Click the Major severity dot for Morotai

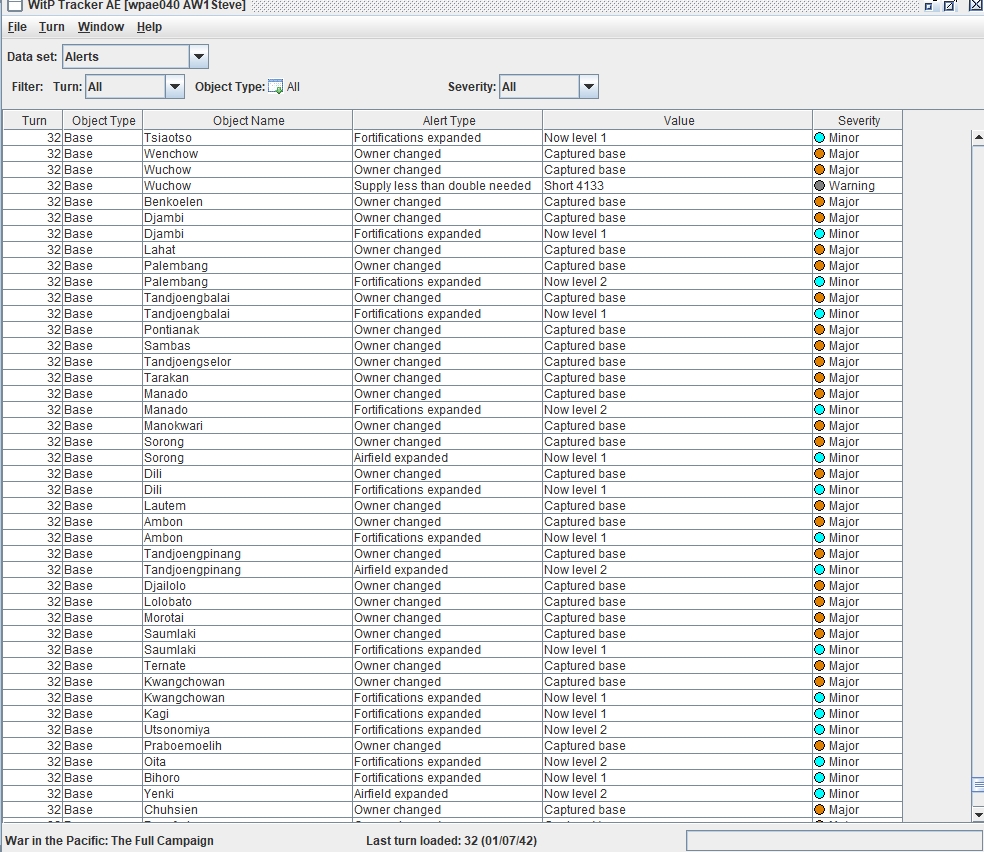point(820,618)
